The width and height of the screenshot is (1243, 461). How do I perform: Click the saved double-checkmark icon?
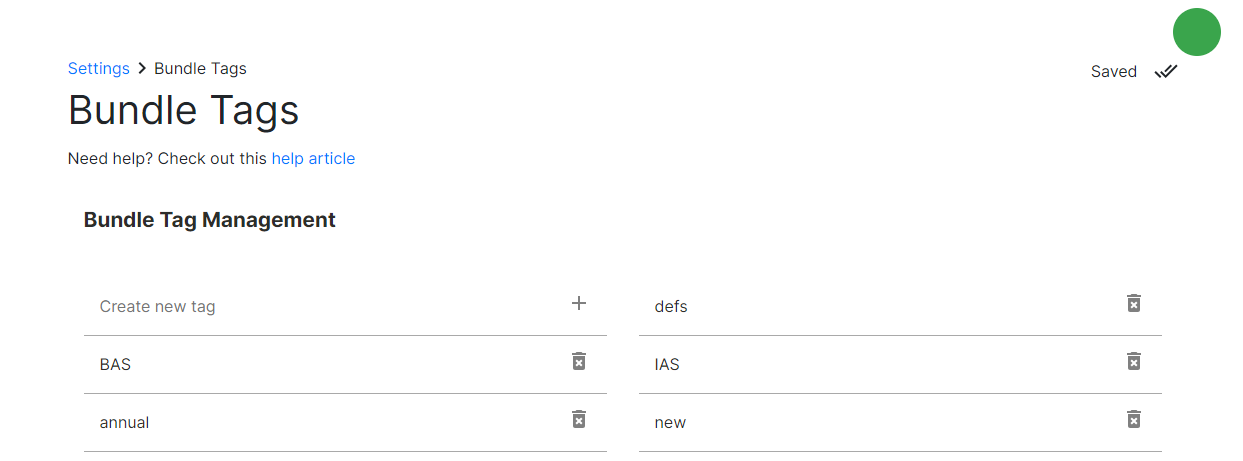(1166, 72)
